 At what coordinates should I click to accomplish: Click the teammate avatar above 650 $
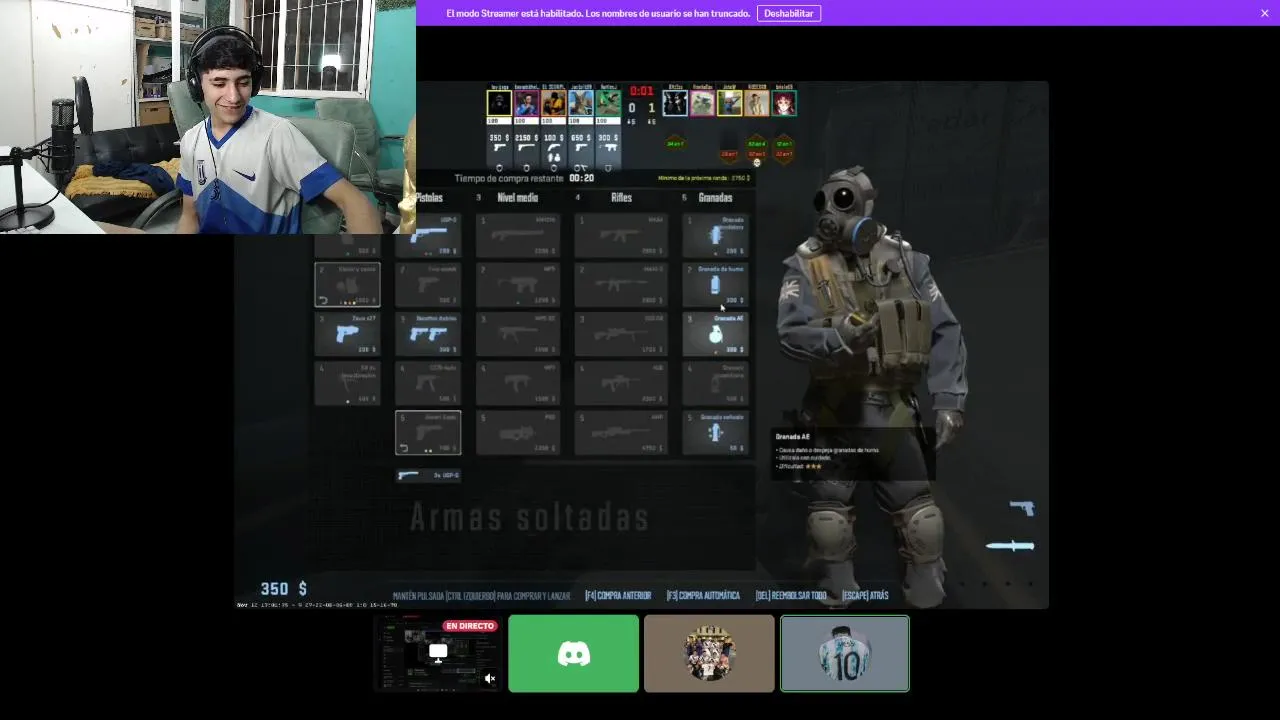(581, 103)
